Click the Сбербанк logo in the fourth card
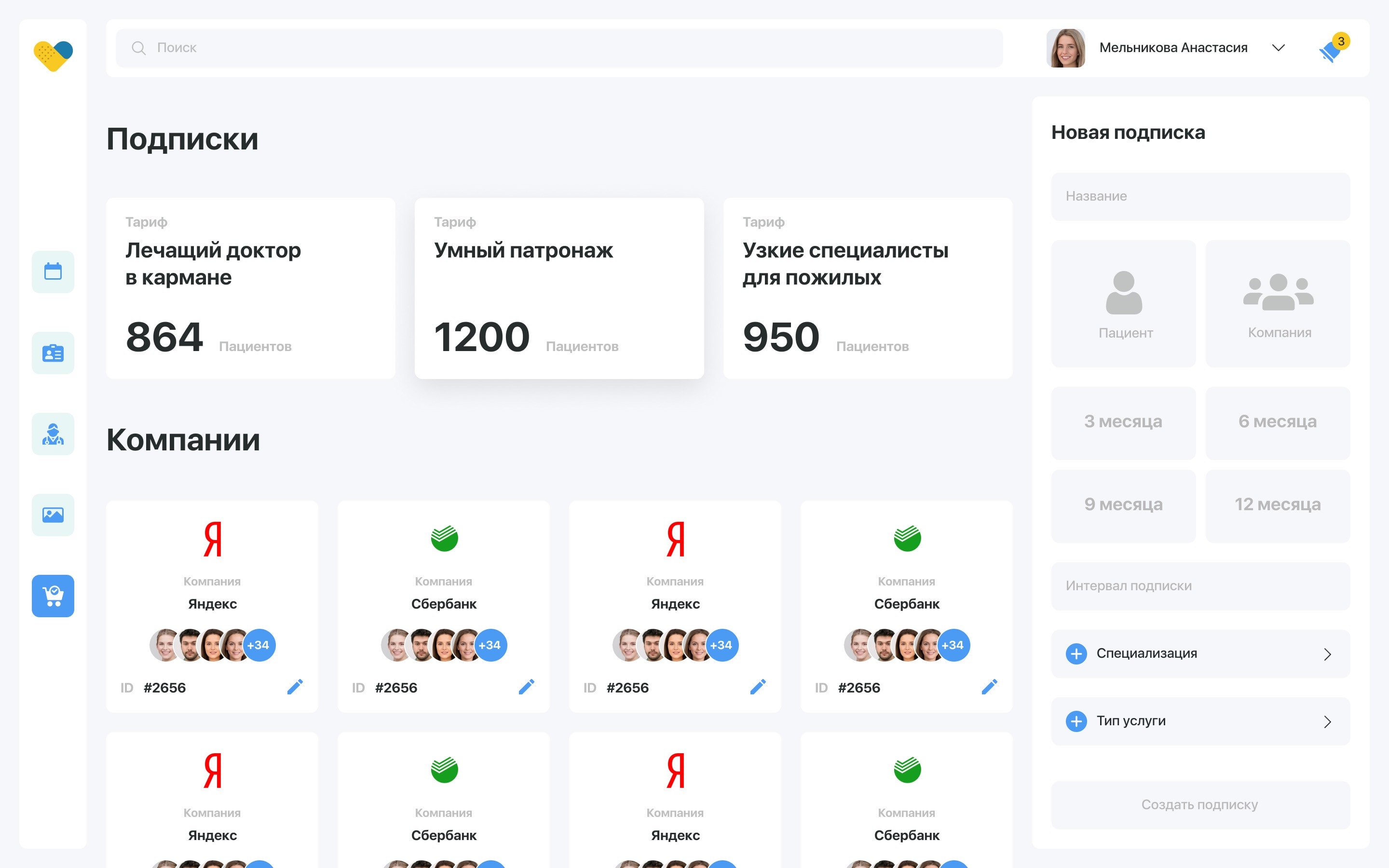Screen dimensions: 1389x868 point(907,538)
